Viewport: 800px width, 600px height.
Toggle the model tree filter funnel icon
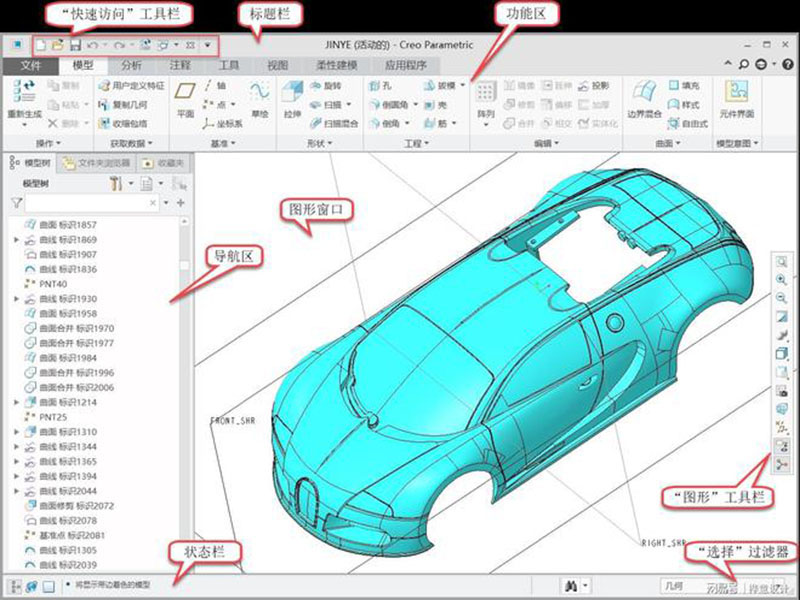pos(16,203)
